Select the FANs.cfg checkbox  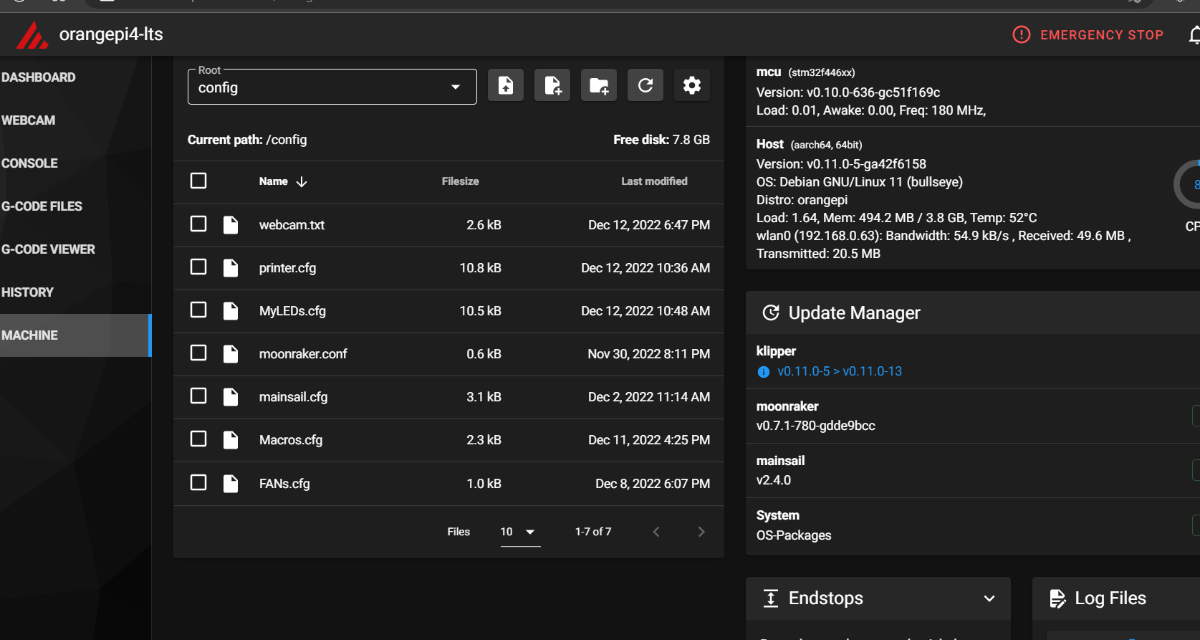(x=198, y=483)
